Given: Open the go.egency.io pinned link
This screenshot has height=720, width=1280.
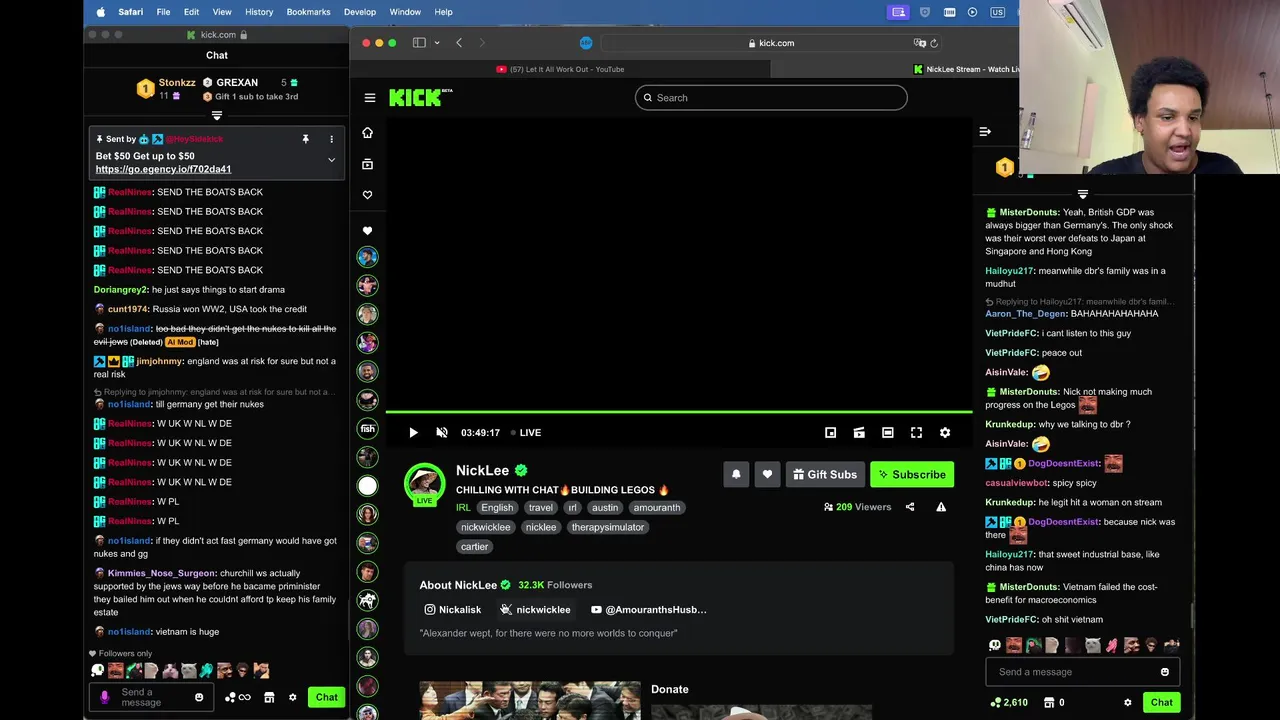Looking at the screenshot, I should (163, 169).
